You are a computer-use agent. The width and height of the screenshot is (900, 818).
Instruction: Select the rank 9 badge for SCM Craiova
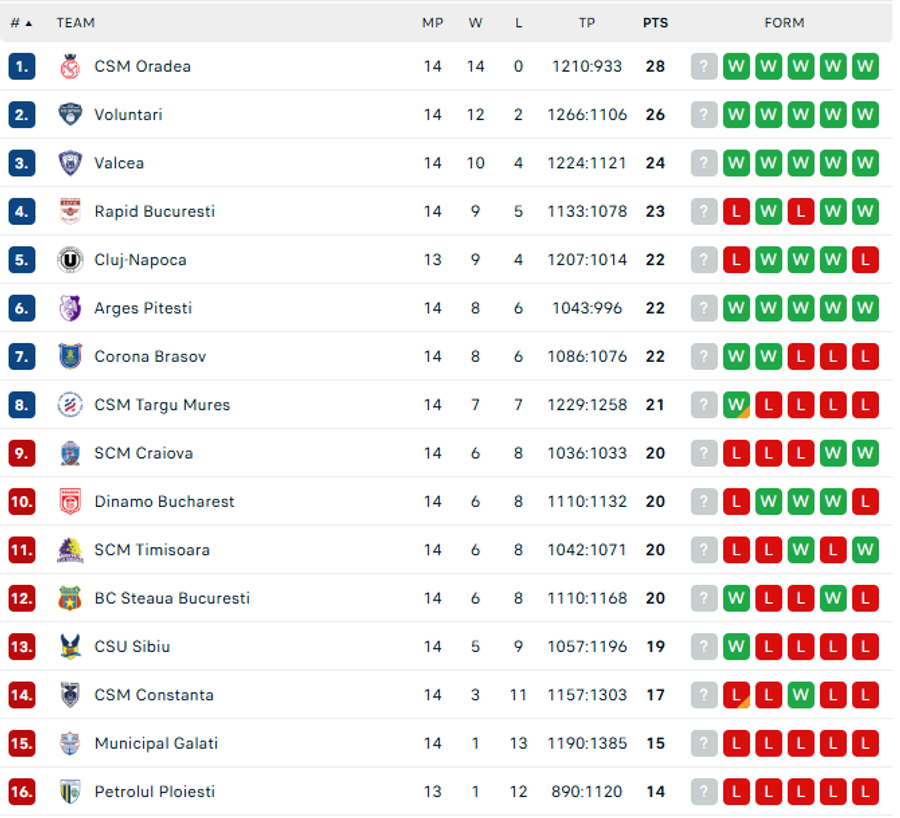(x=22, y=453)
